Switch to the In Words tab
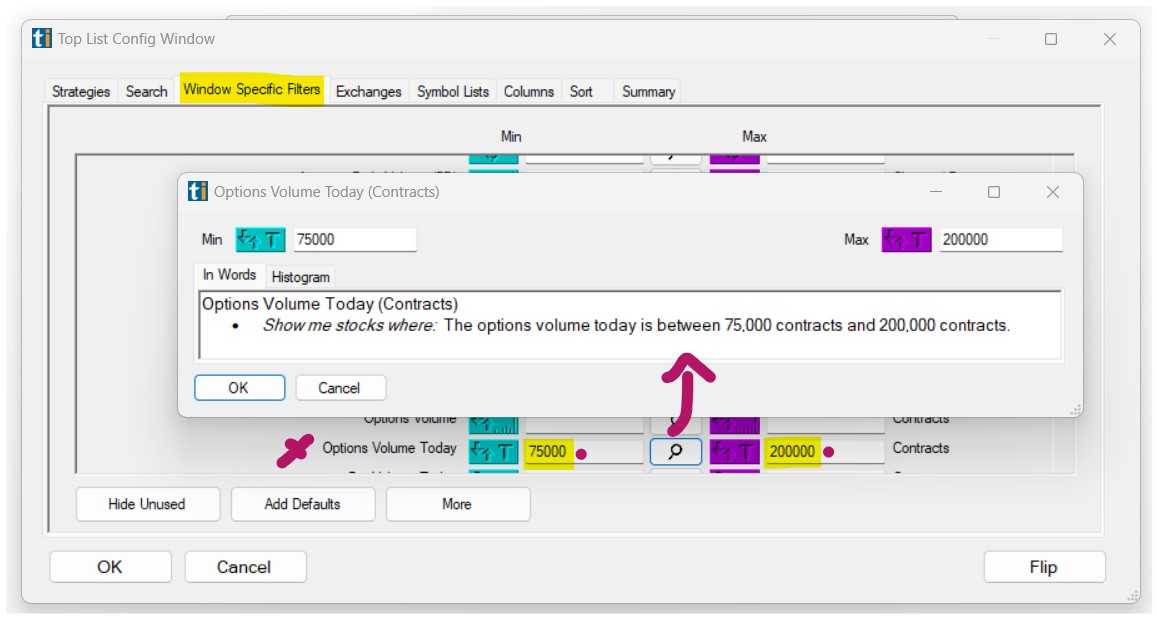 coord(229,275)
